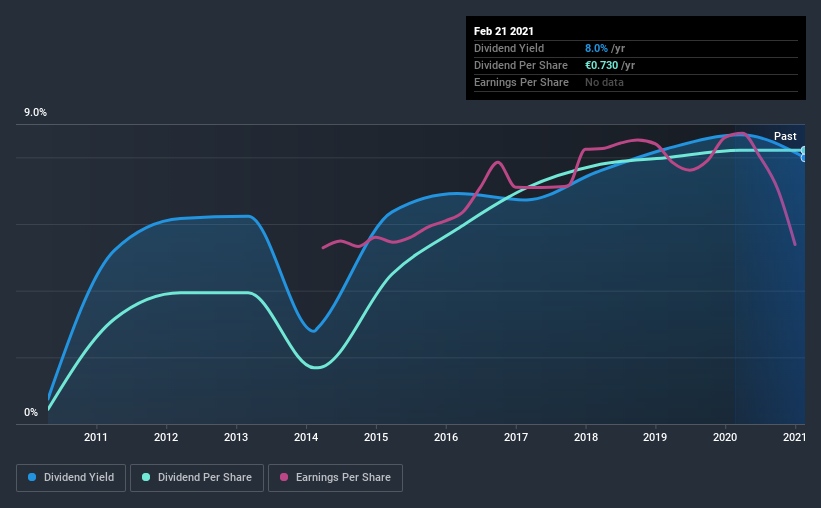Click the pink Earnings Per Share legend dot
The image size is (821, 508).
click(284, 477)
